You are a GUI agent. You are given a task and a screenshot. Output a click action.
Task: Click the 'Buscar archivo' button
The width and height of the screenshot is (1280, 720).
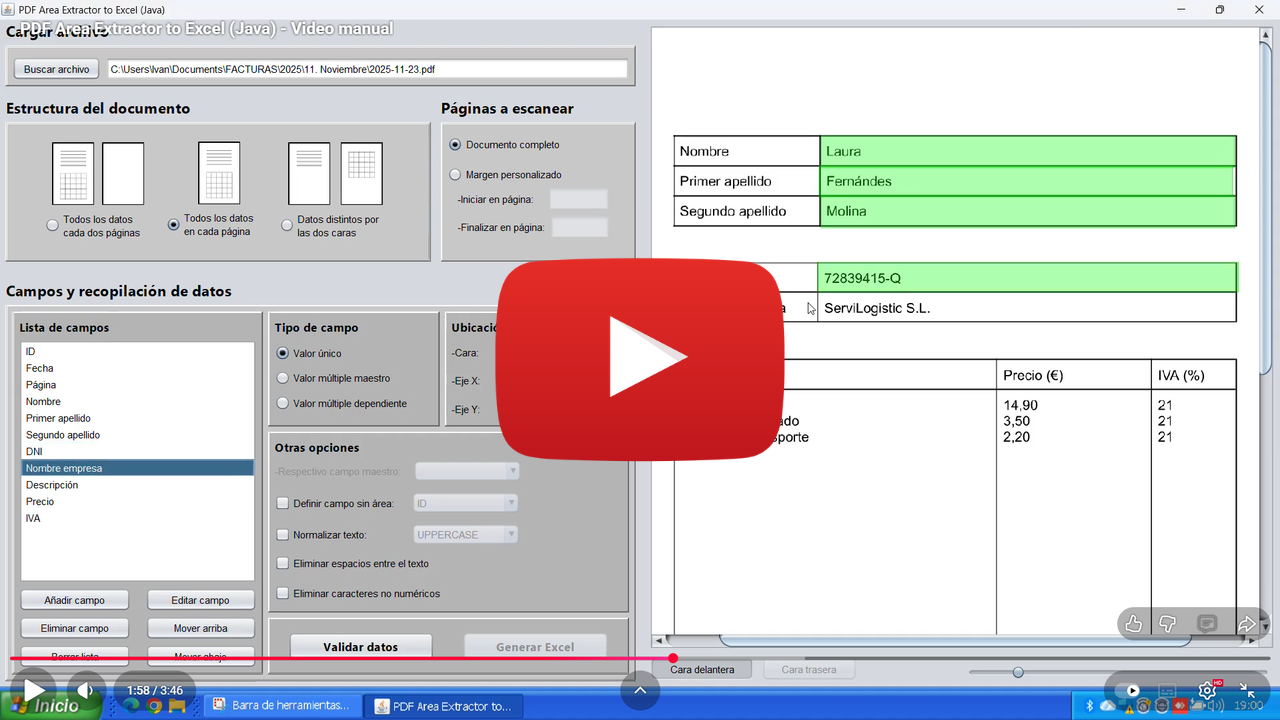57,70
